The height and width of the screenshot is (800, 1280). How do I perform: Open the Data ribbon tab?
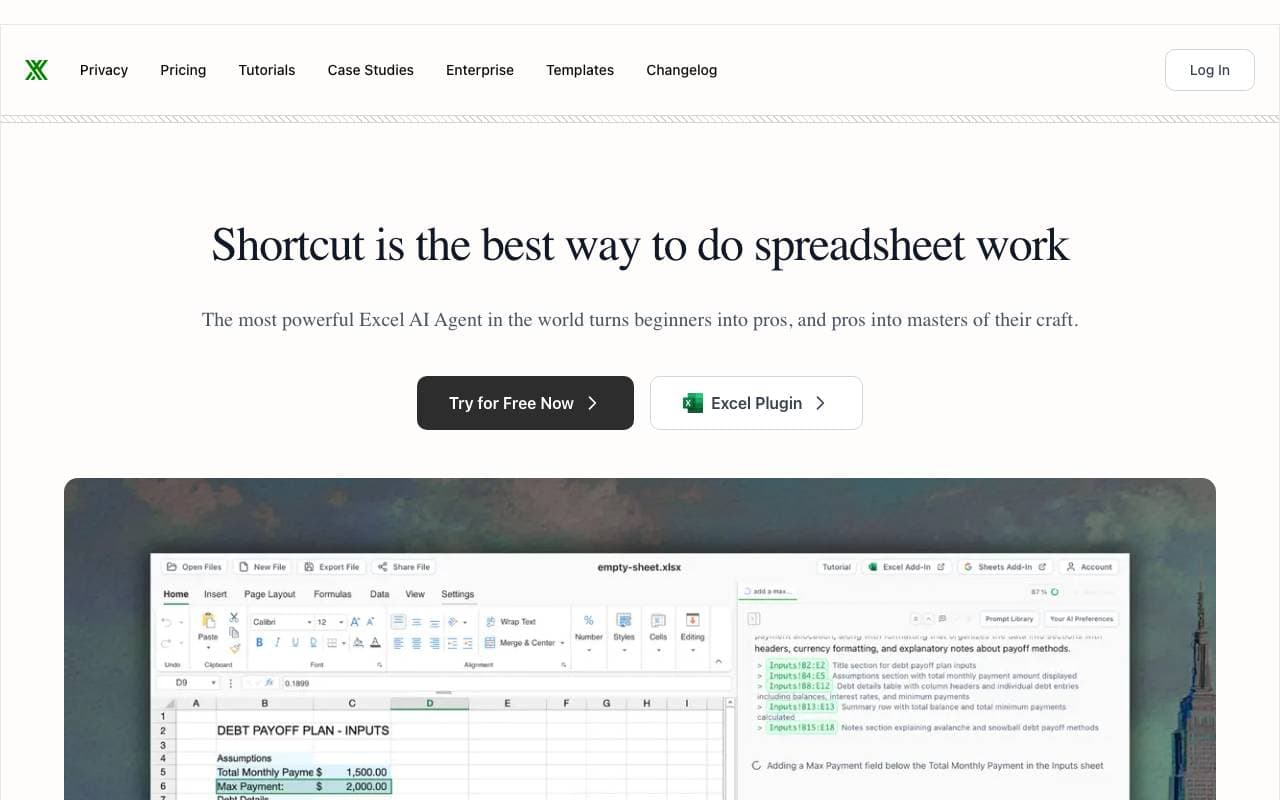pyautogui.click(x=379, y=594)
